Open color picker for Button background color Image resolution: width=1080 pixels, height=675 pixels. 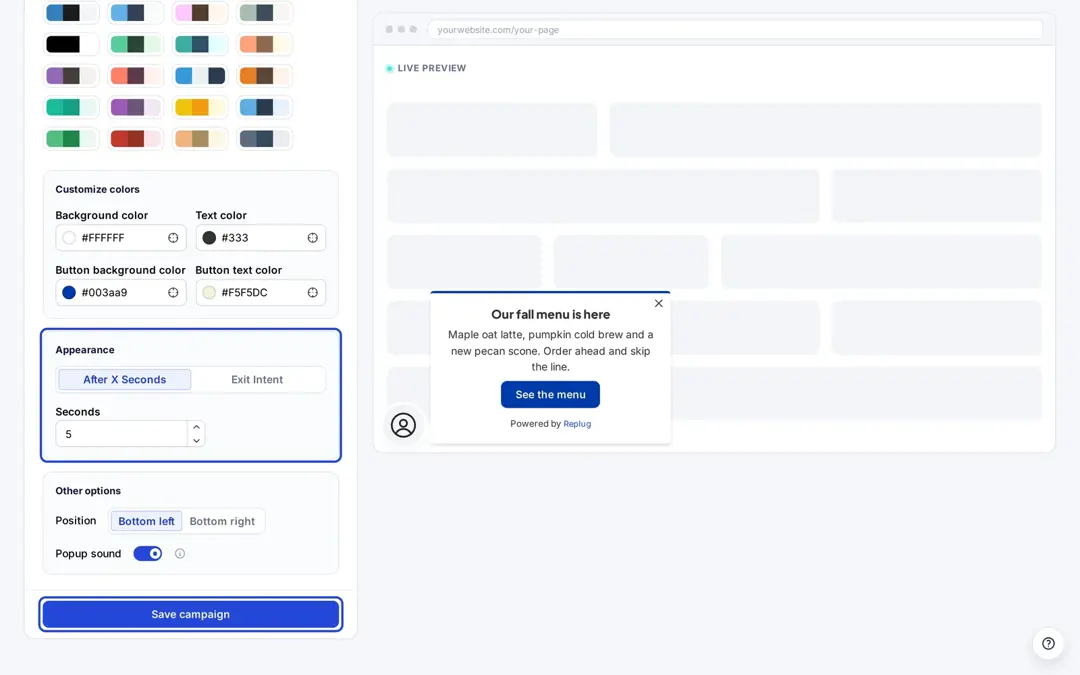[x=173, y=293]
